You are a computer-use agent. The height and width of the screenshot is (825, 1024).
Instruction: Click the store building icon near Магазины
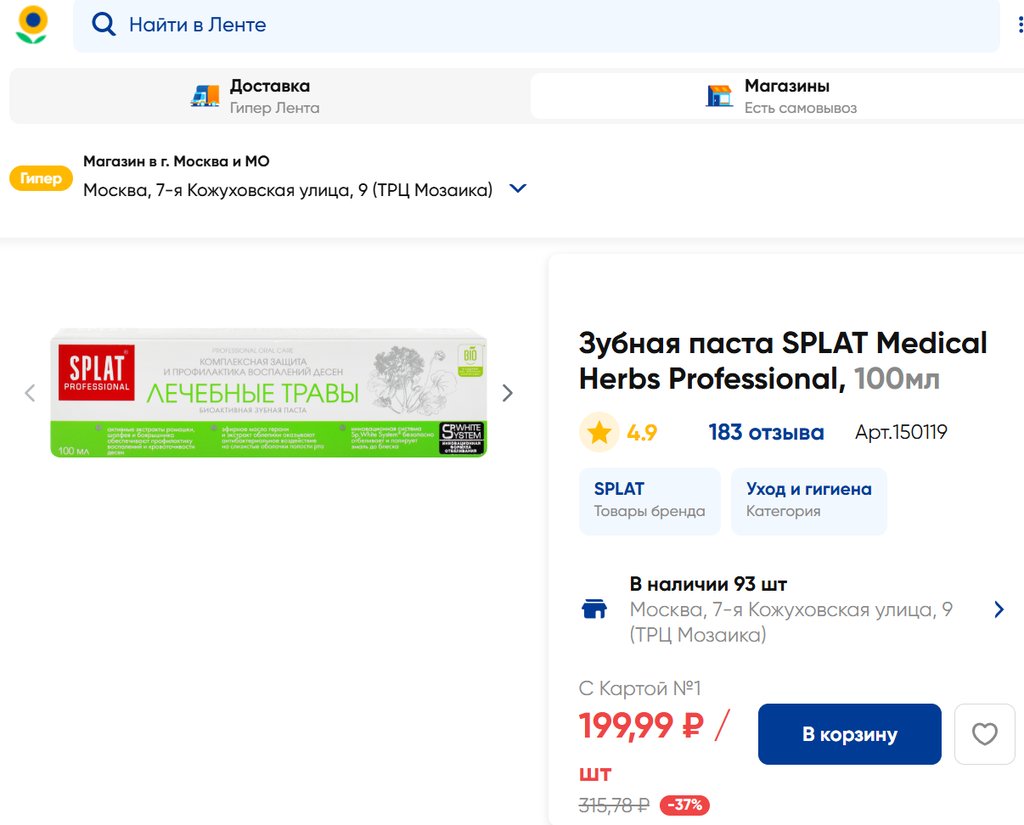point(719,96)
